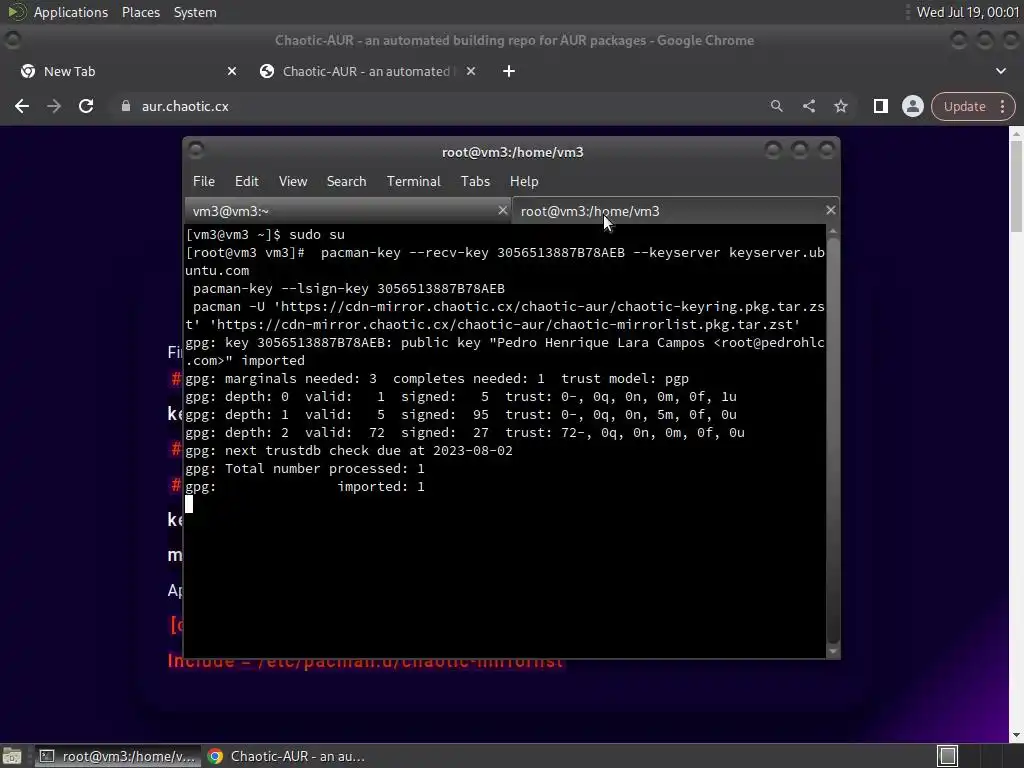The width and height of the screenshot is (1024, 768).
Task: Open the Chrome profile avatar
Action: 912,106
